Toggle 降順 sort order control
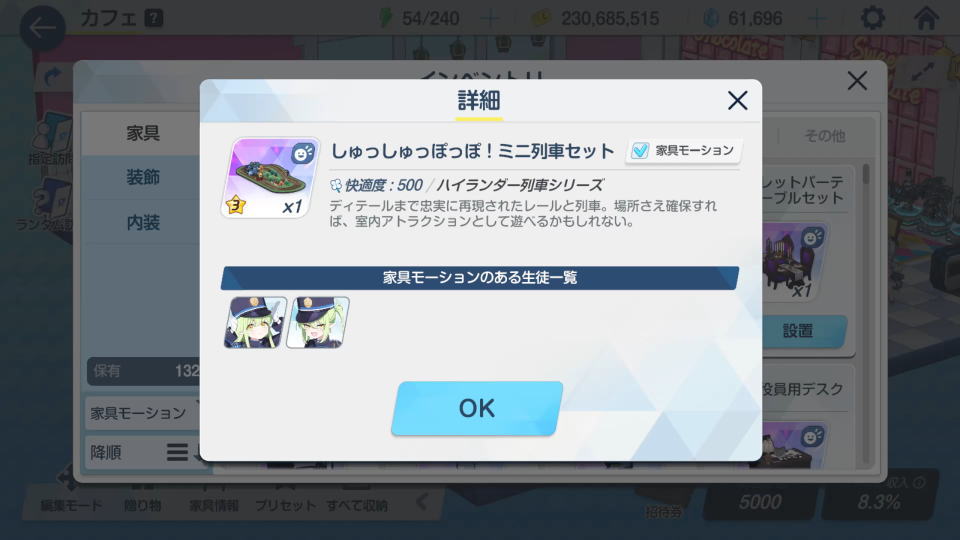This screenshot has height=540, width=960. [x=143, y=452]
